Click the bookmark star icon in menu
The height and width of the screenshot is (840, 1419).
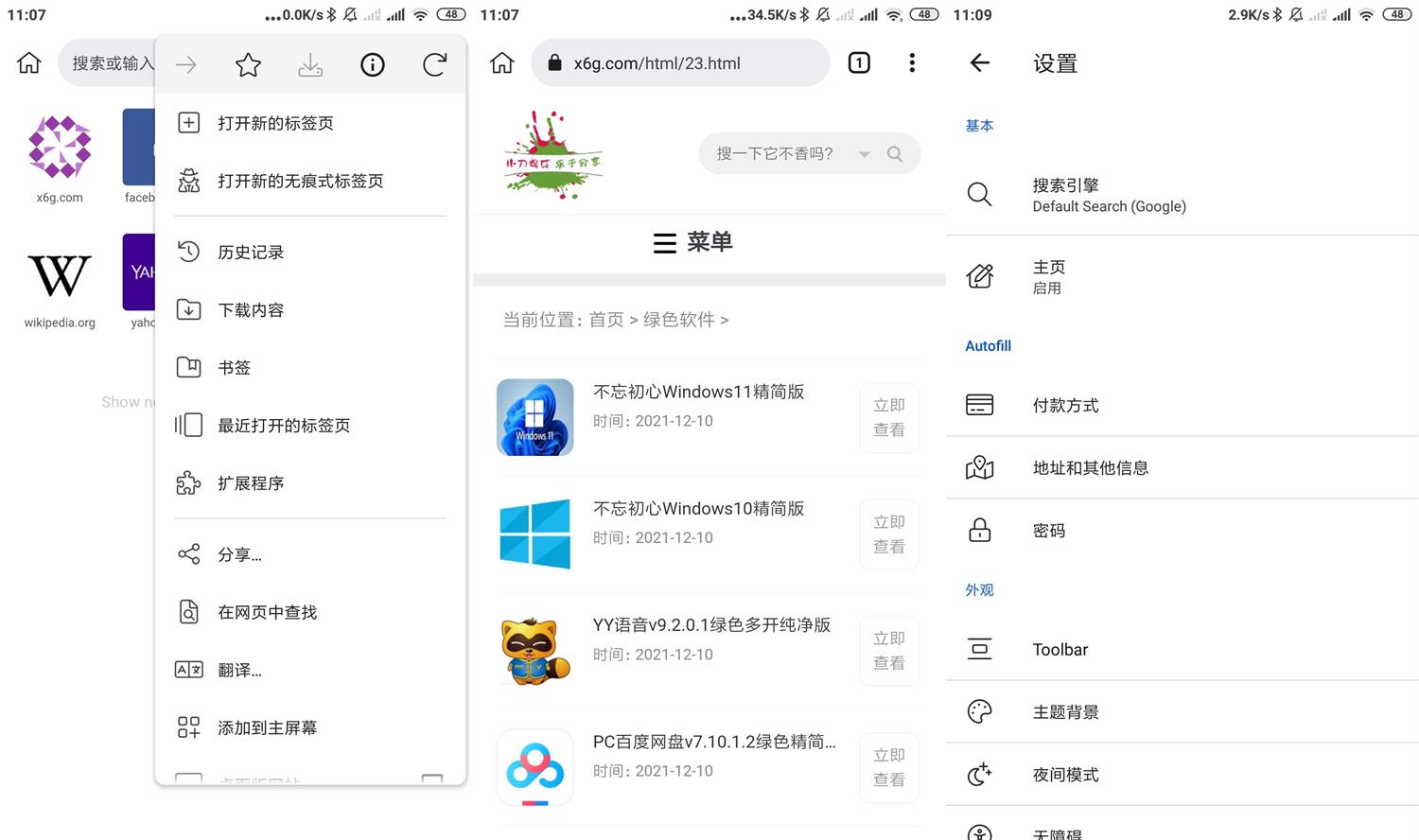click(x=248, y=64)
